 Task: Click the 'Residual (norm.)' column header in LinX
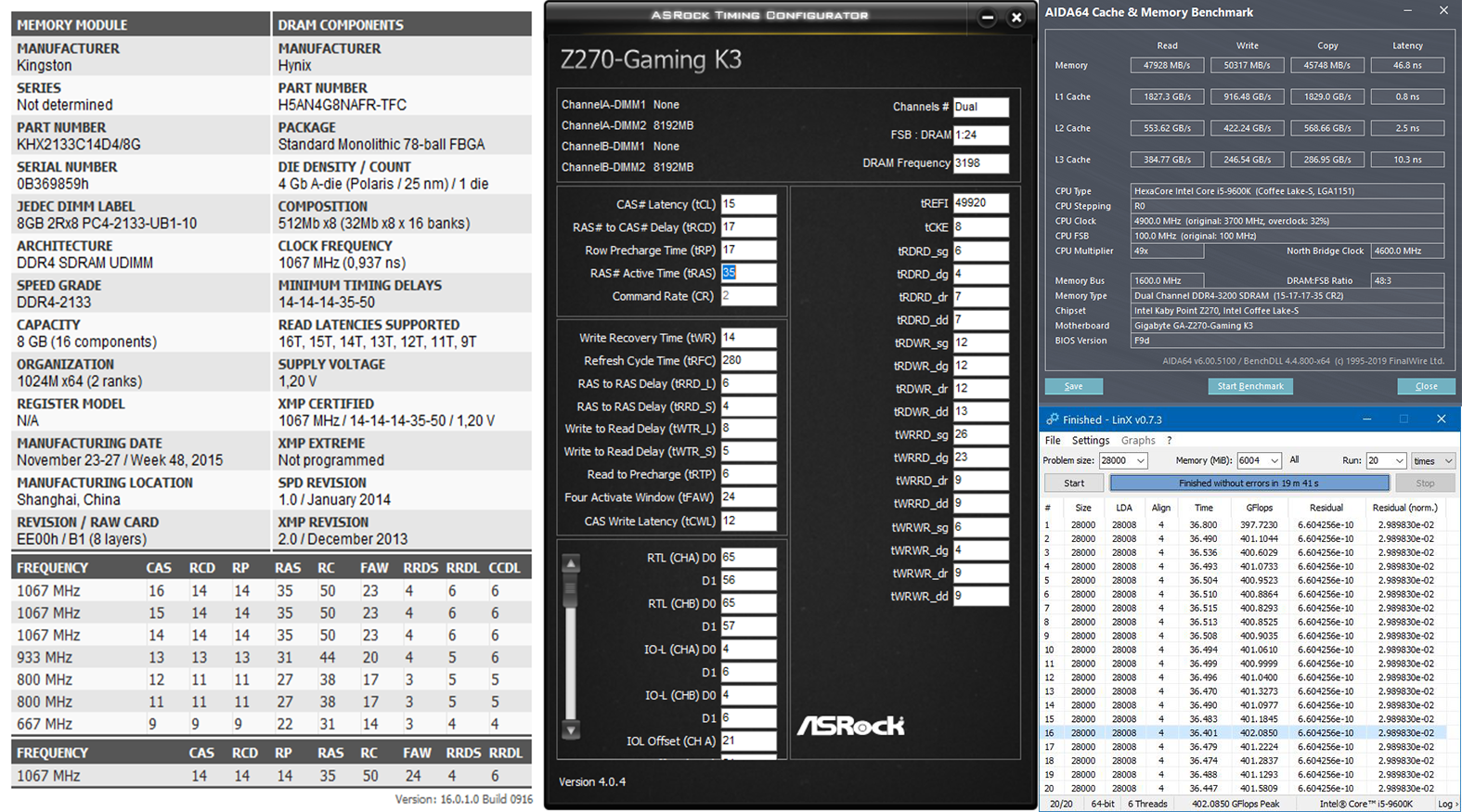[1404, 508]
